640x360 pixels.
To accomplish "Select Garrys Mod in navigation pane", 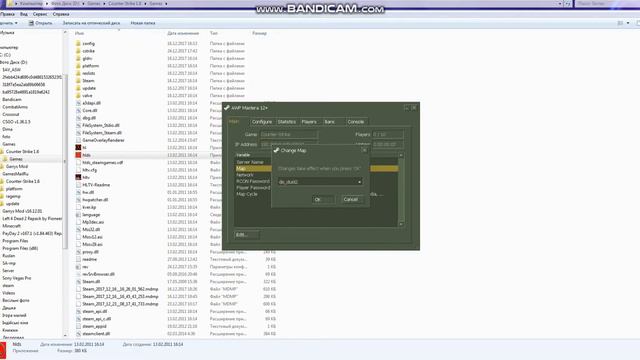I will point(17,167).
